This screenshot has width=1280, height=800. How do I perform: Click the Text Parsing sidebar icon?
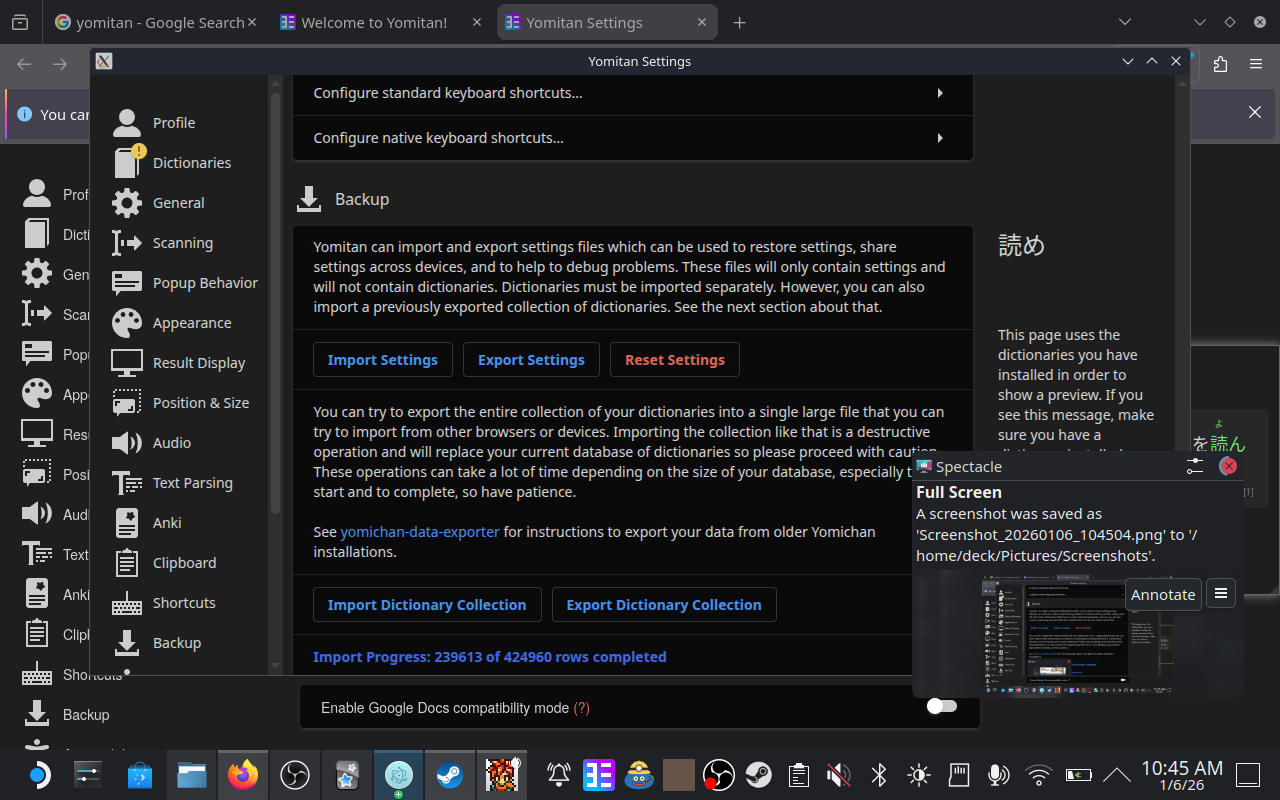pyautogui.click(x=127, y=483)
